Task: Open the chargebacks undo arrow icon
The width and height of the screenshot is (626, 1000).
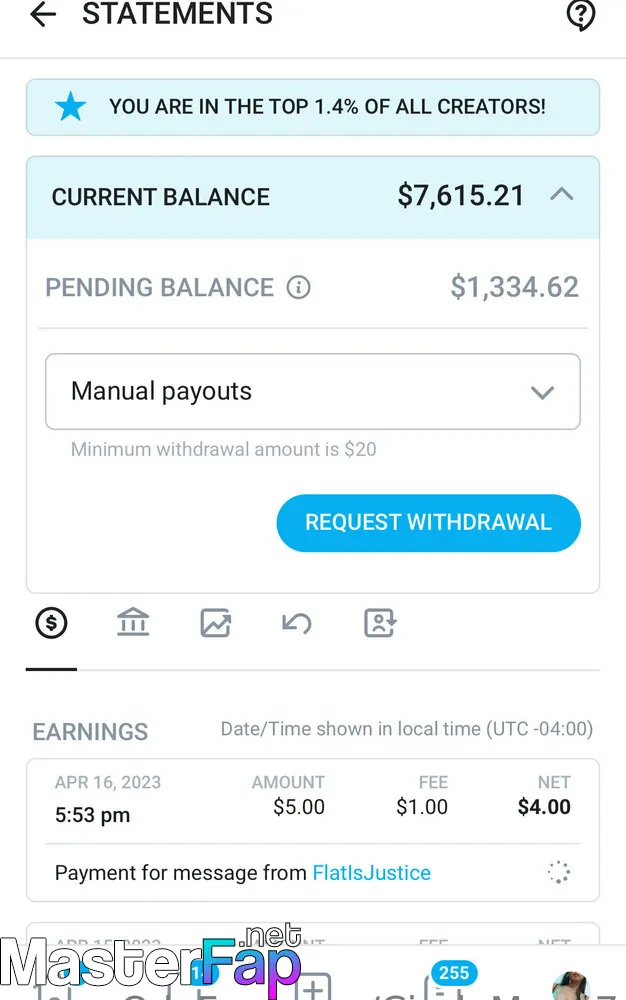Action: tap(297, 623)
